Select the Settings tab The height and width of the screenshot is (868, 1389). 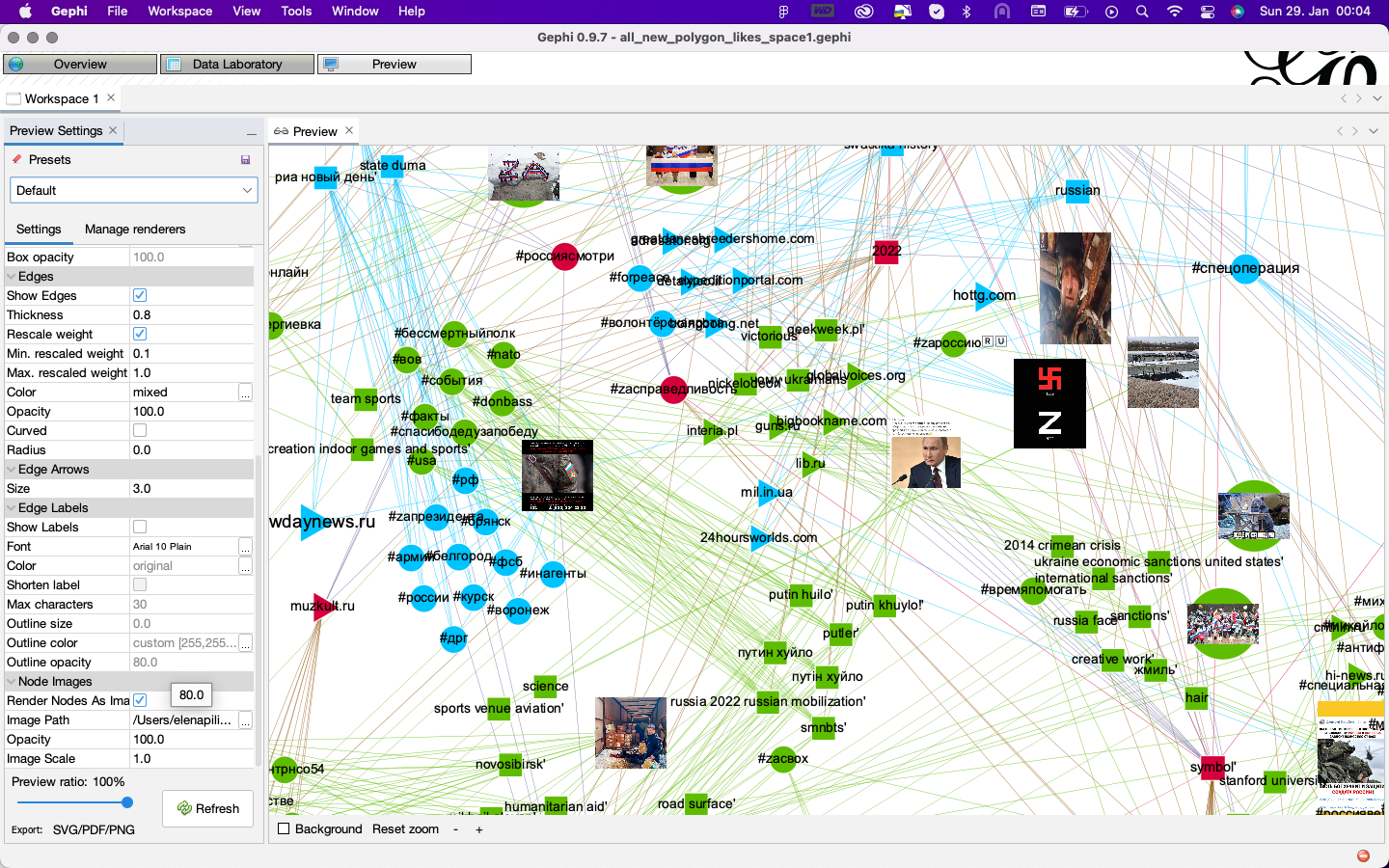(x=39, y=229)
